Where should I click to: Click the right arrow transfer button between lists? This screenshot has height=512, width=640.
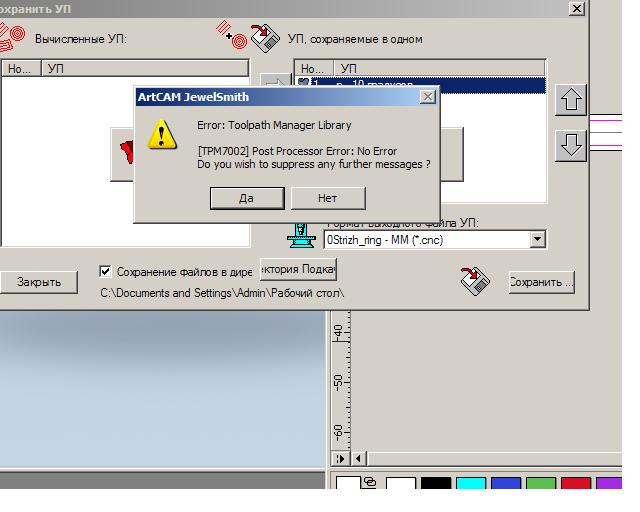click(274, 82)
